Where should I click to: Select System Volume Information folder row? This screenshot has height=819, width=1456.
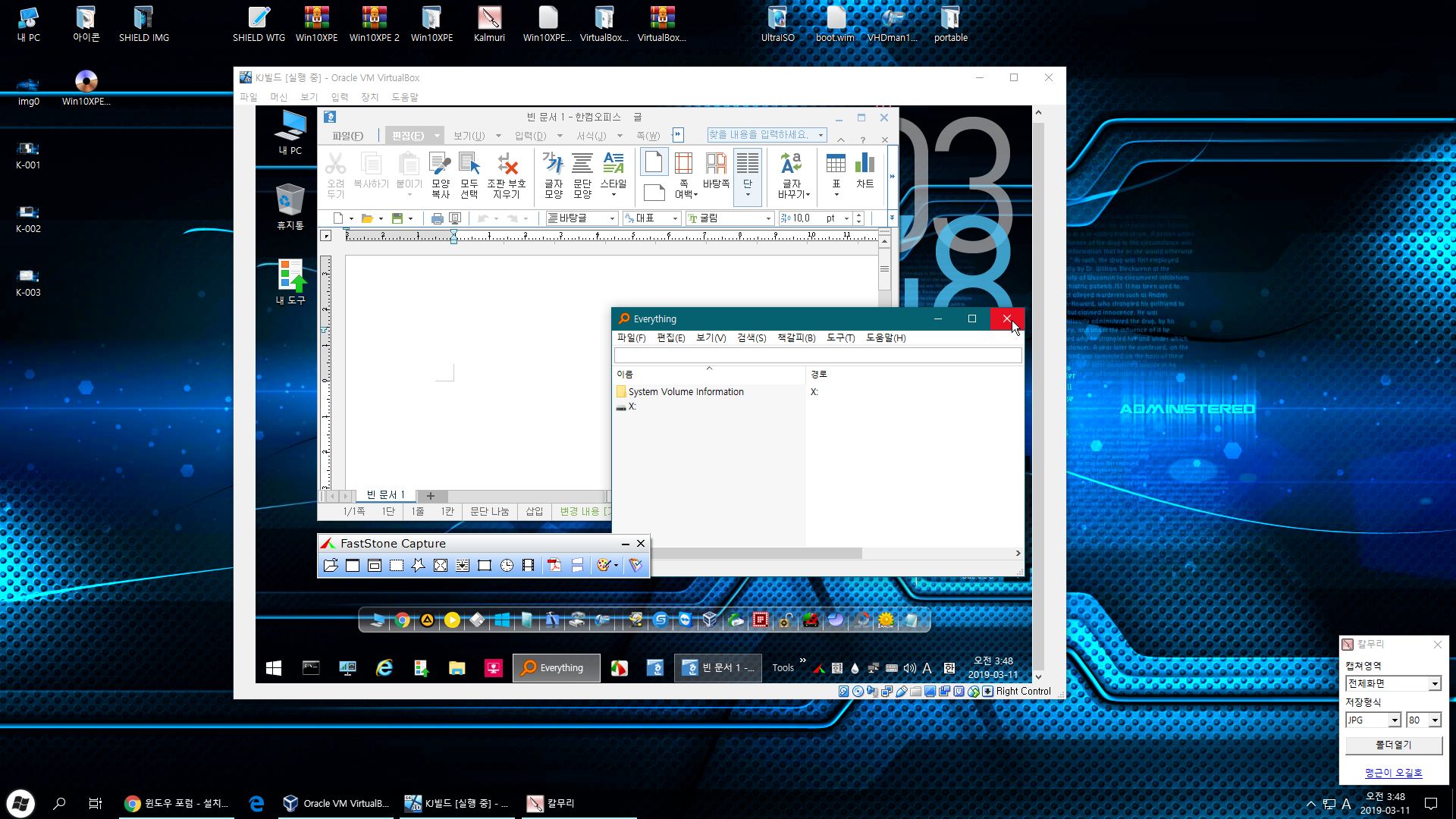tap(686, 392)
